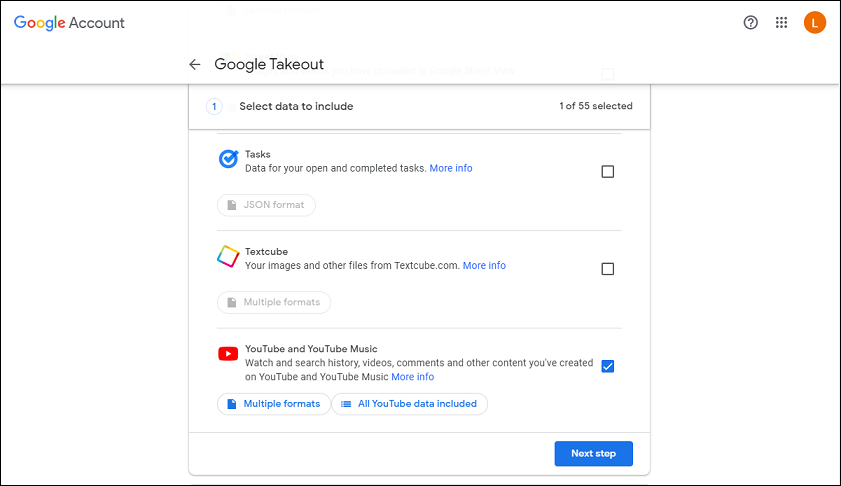
Task: Click the Next step button
Action: [x=594, y=454]
